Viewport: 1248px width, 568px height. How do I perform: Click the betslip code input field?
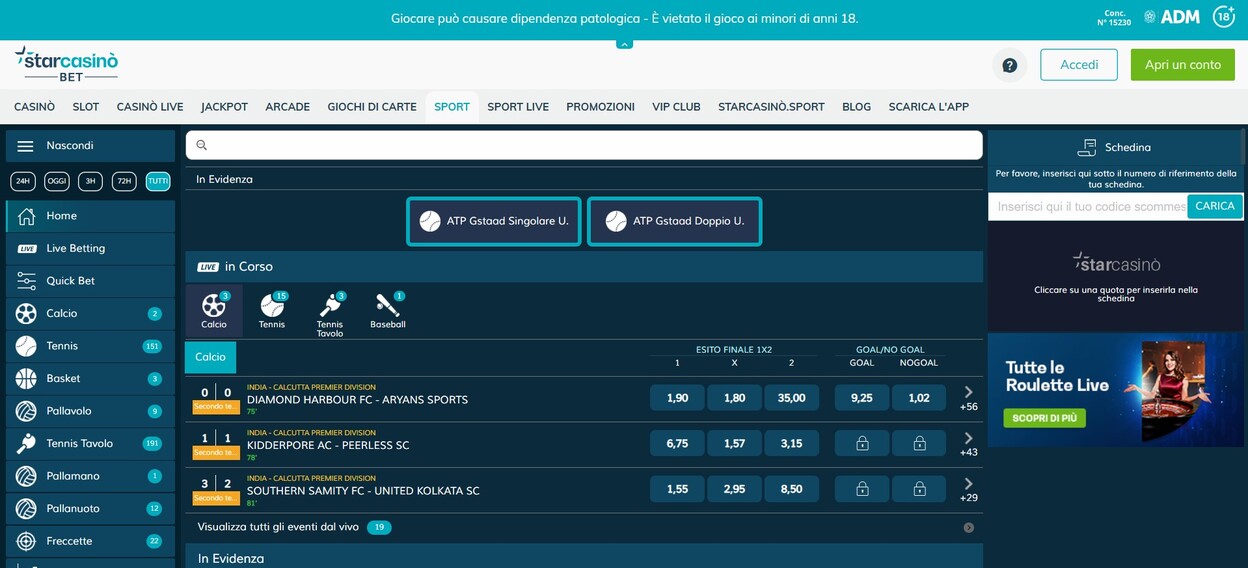pos(1087,206)
